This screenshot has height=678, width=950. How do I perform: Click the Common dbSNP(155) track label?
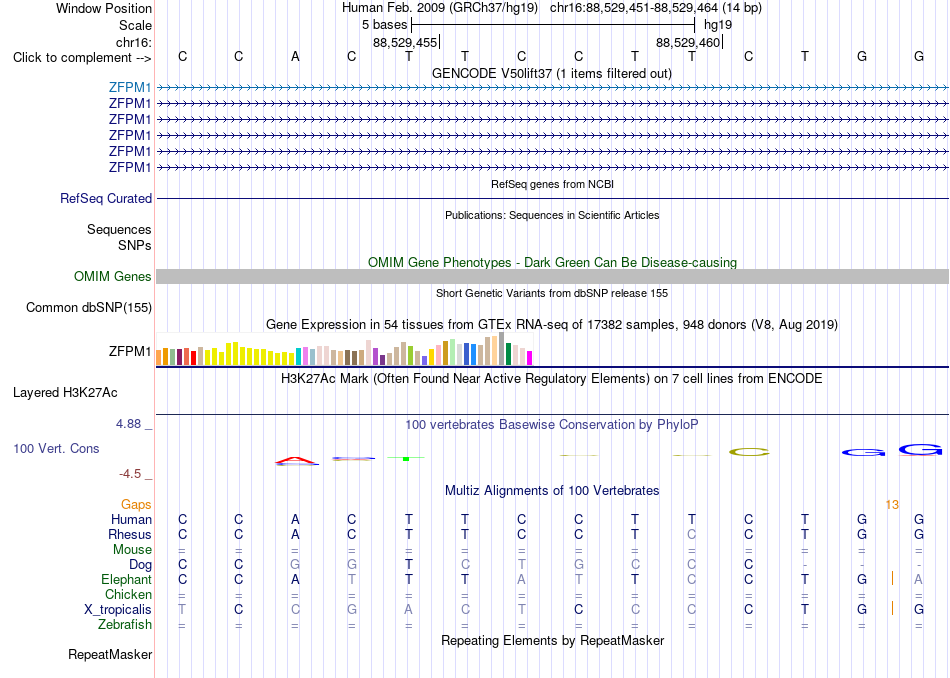(89, 308)
